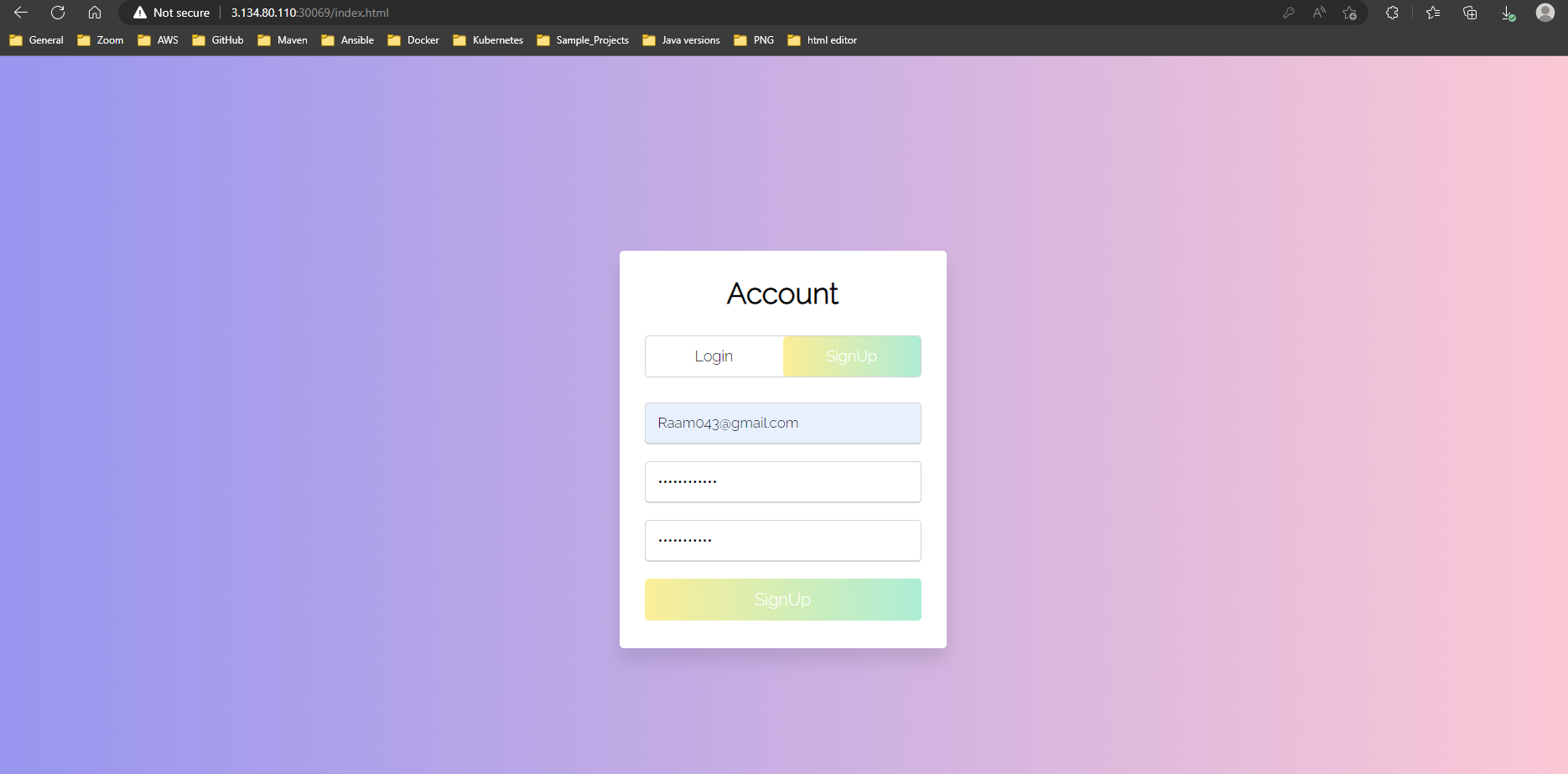The width and height of the screenshot is (1568, 774).
Task: Click the back navigation arrow
Action: [x=20, y=13]
